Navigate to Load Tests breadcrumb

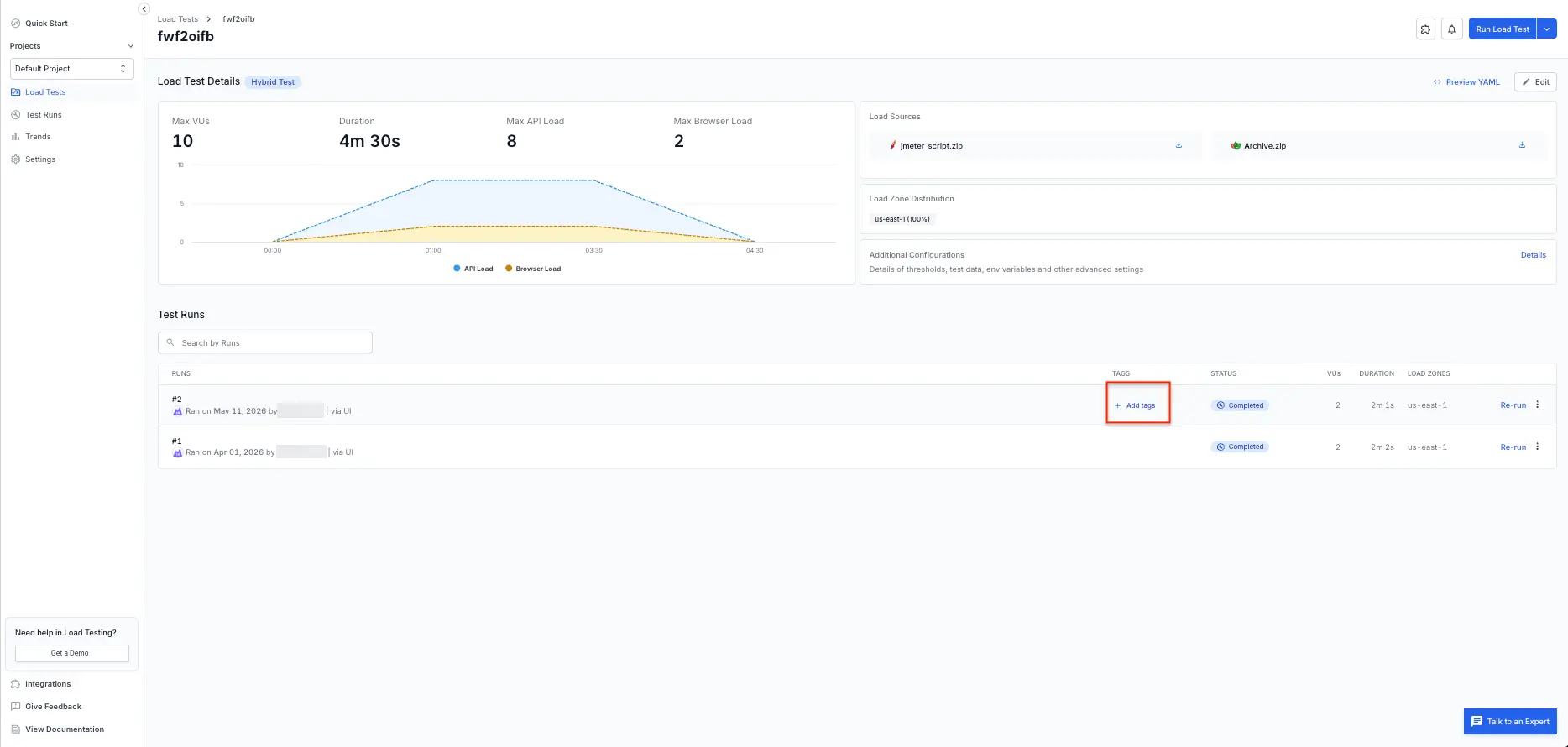point(178,19)
